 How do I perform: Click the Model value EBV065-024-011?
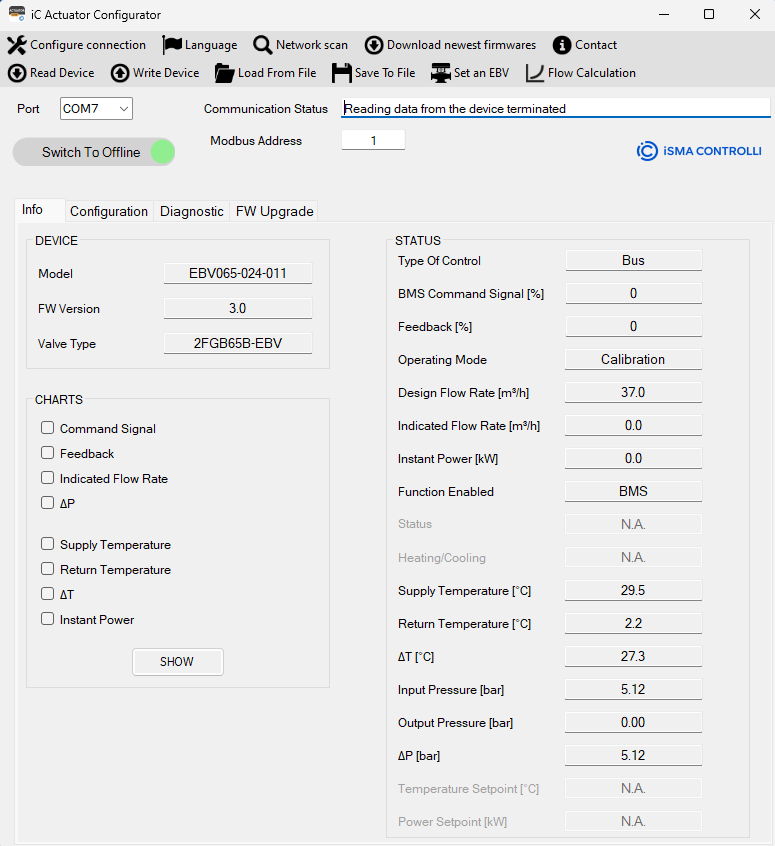pyautogui.click(x=238, y=274)
